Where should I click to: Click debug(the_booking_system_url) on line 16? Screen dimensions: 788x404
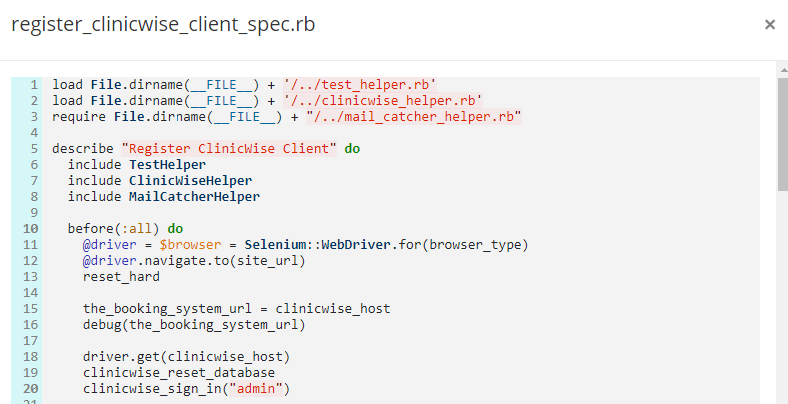pos(194,325)
